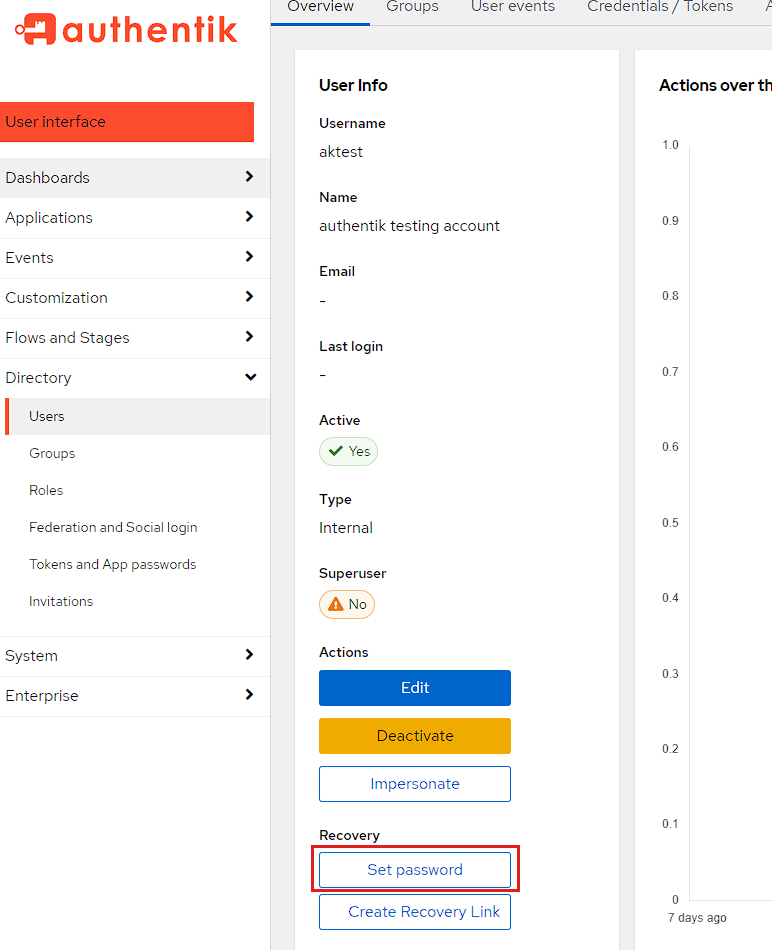Select Users in the sidebar

click(47, 416)
